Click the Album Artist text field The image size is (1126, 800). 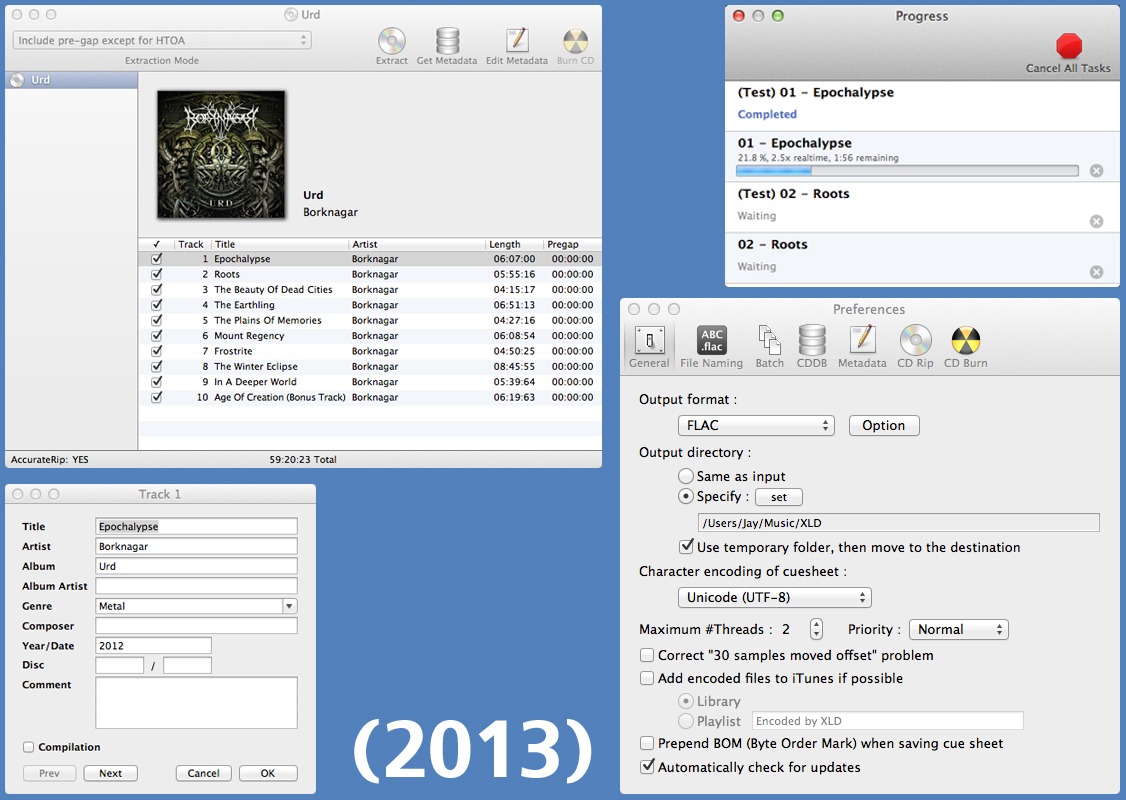click(197, 586)
